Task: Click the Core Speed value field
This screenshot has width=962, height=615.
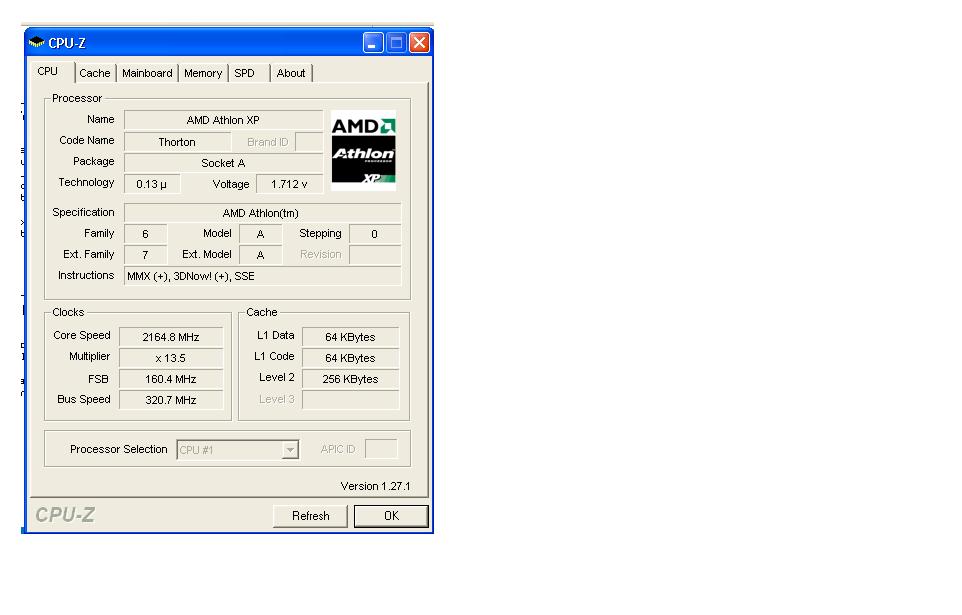Action: [x=172, y=337]
